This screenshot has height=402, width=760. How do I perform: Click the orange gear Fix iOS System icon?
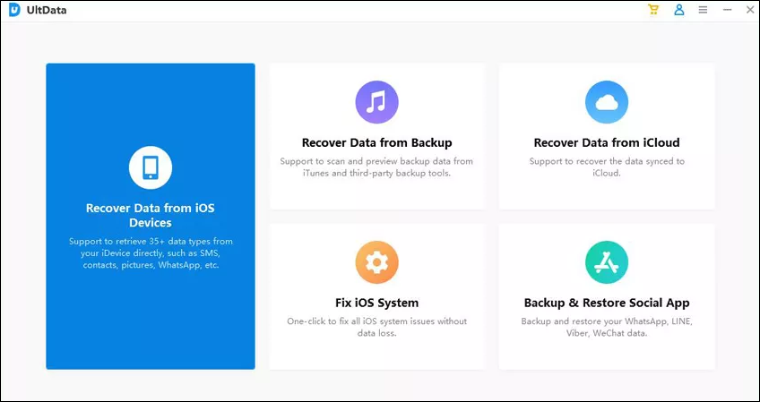(377, 262)
